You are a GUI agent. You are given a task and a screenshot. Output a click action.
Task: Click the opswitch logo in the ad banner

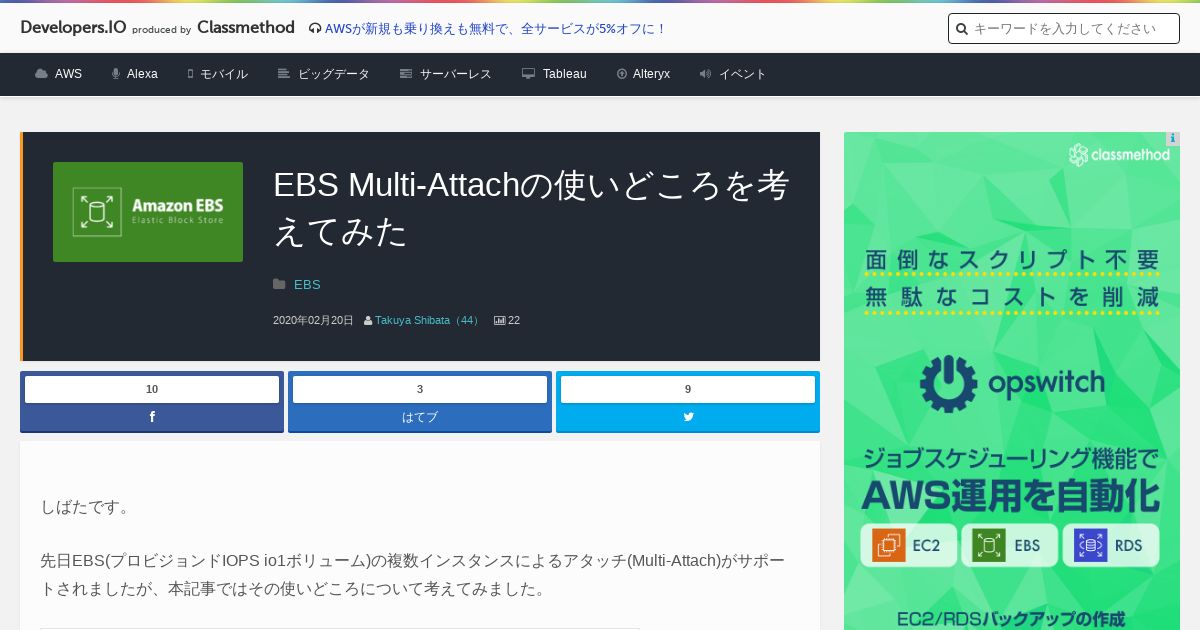[1012, 383]
